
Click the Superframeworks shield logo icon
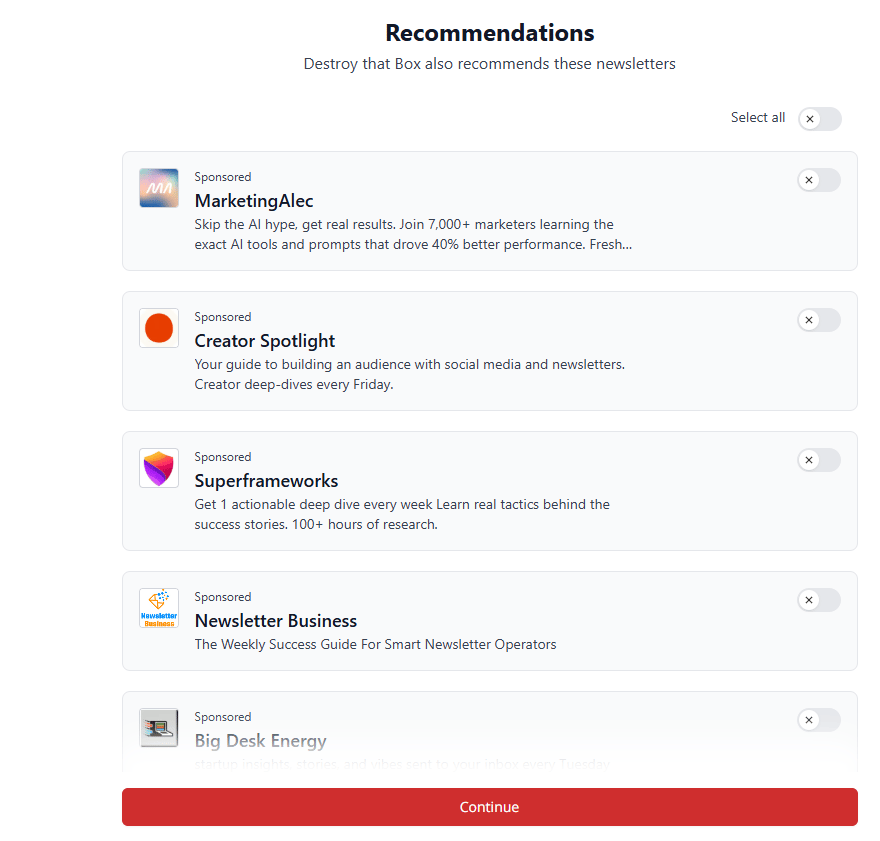(159, 468)
